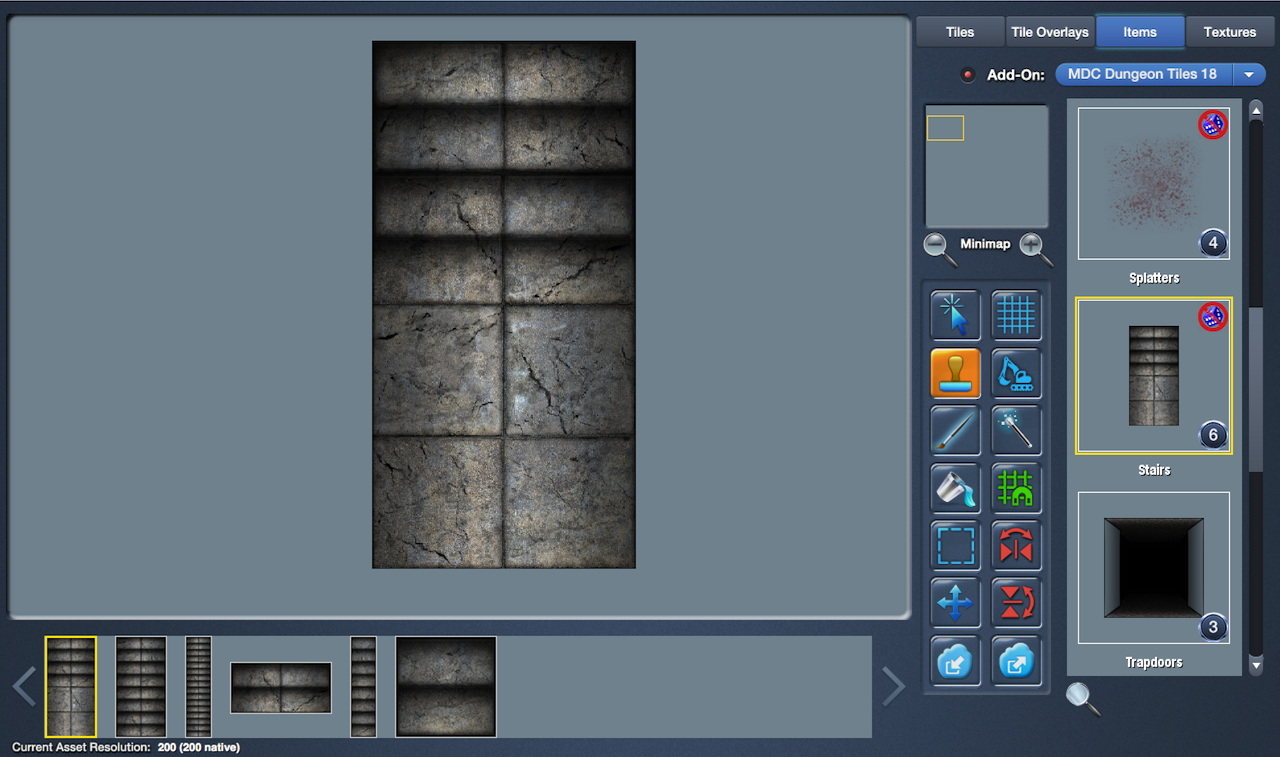
Task: Click the flip horizontal icon
Action: click(x=1016, y=546)
